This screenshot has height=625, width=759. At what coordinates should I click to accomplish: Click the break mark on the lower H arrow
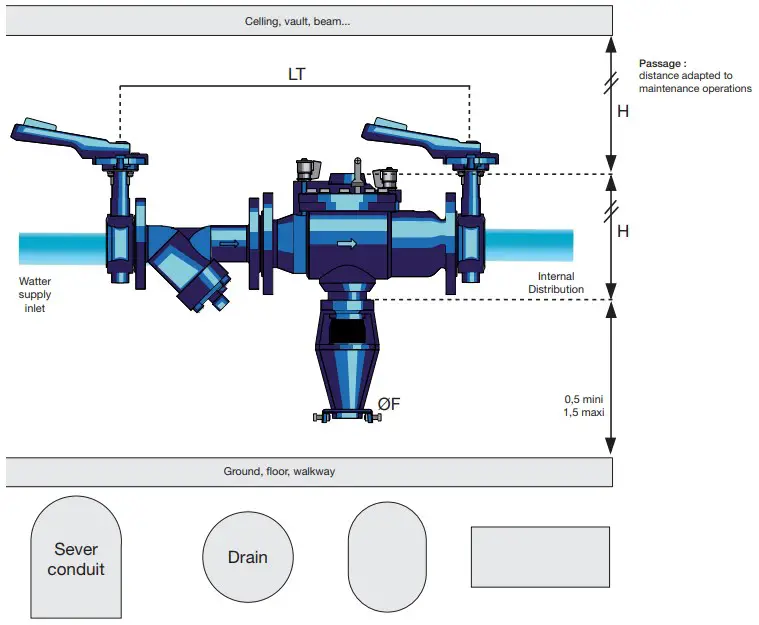click(x=611, y=212)
